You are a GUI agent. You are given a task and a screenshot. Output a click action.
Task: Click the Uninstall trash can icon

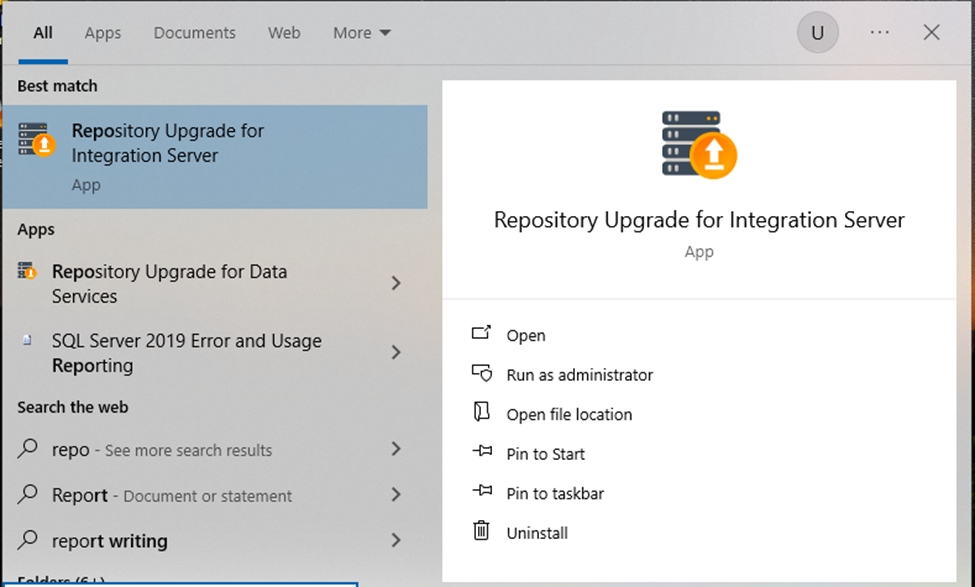[481, 532]
